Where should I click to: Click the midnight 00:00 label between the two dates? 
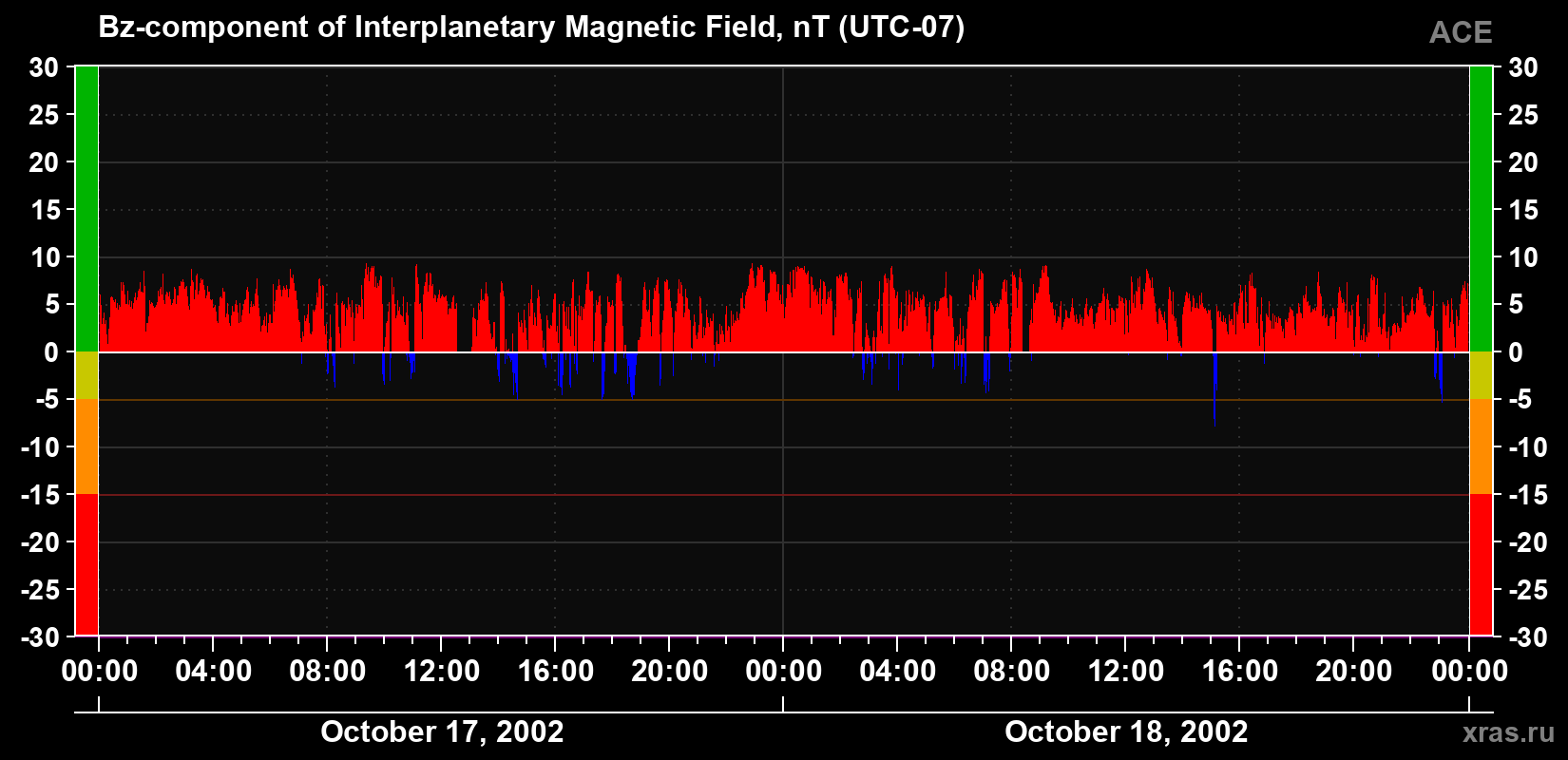[x=784, y=672]
